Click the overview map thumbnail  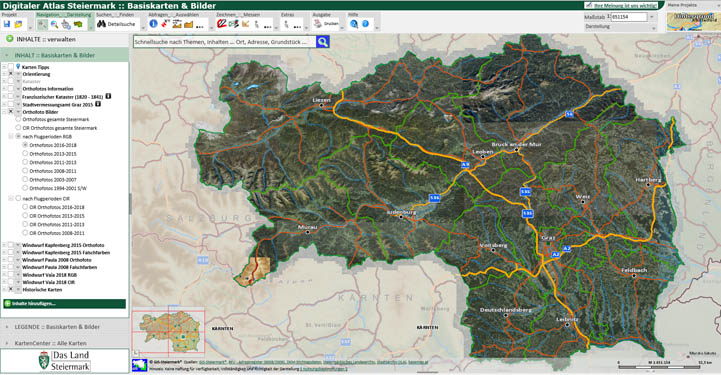coord(168,331)
